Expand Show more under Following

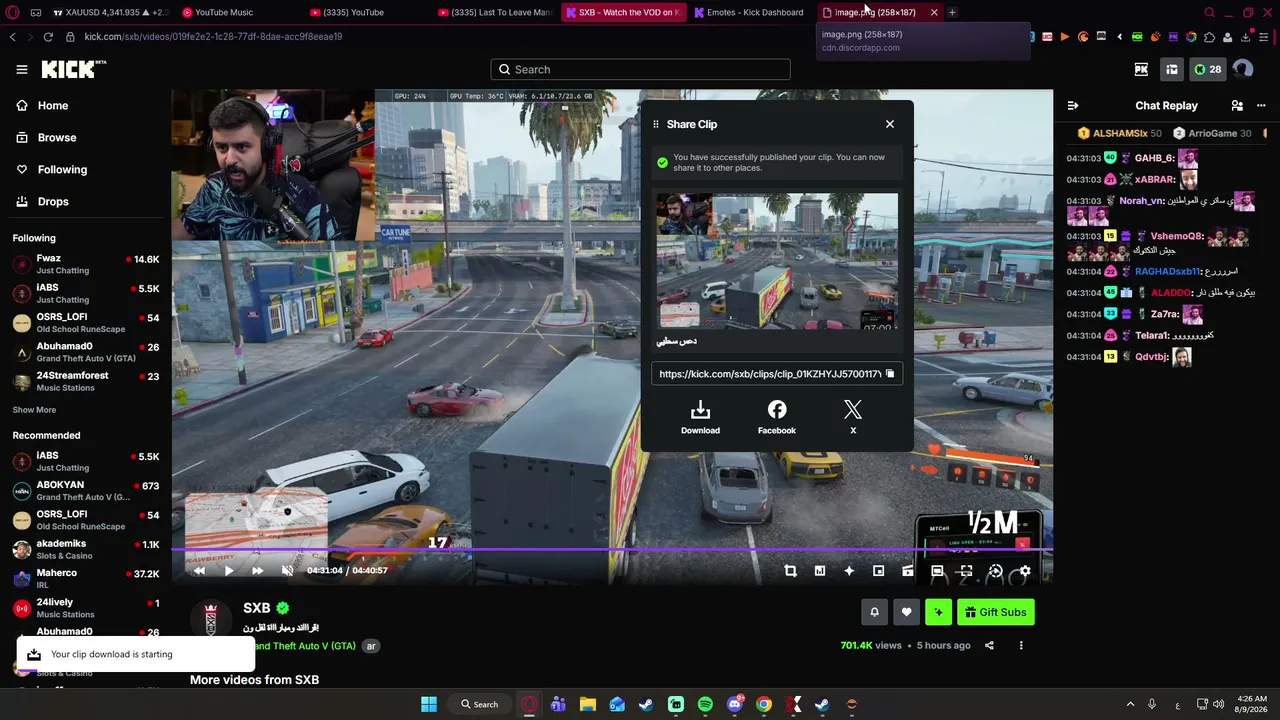(x=34, y=410)
